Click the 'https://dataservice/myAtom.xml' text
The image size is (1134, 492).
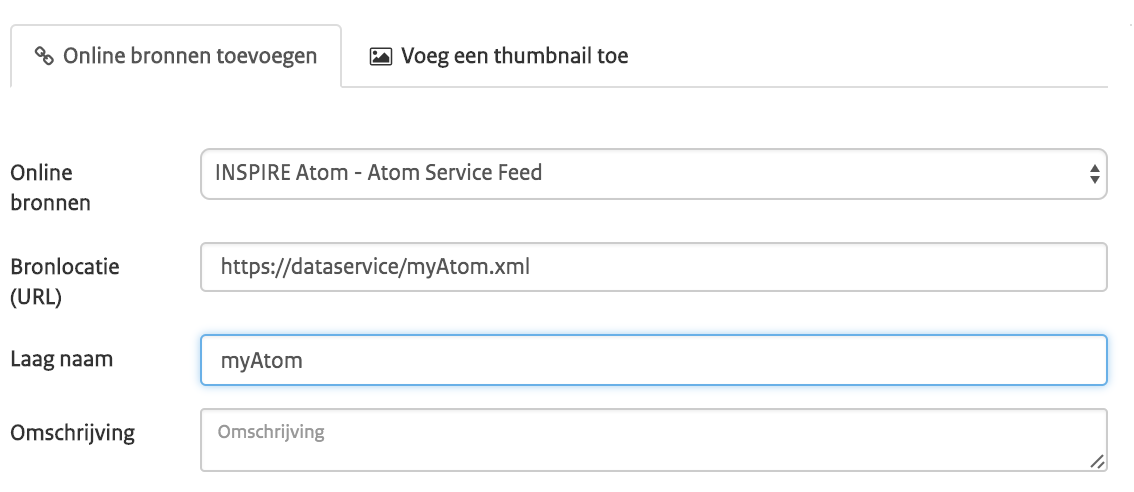point(375,267)
